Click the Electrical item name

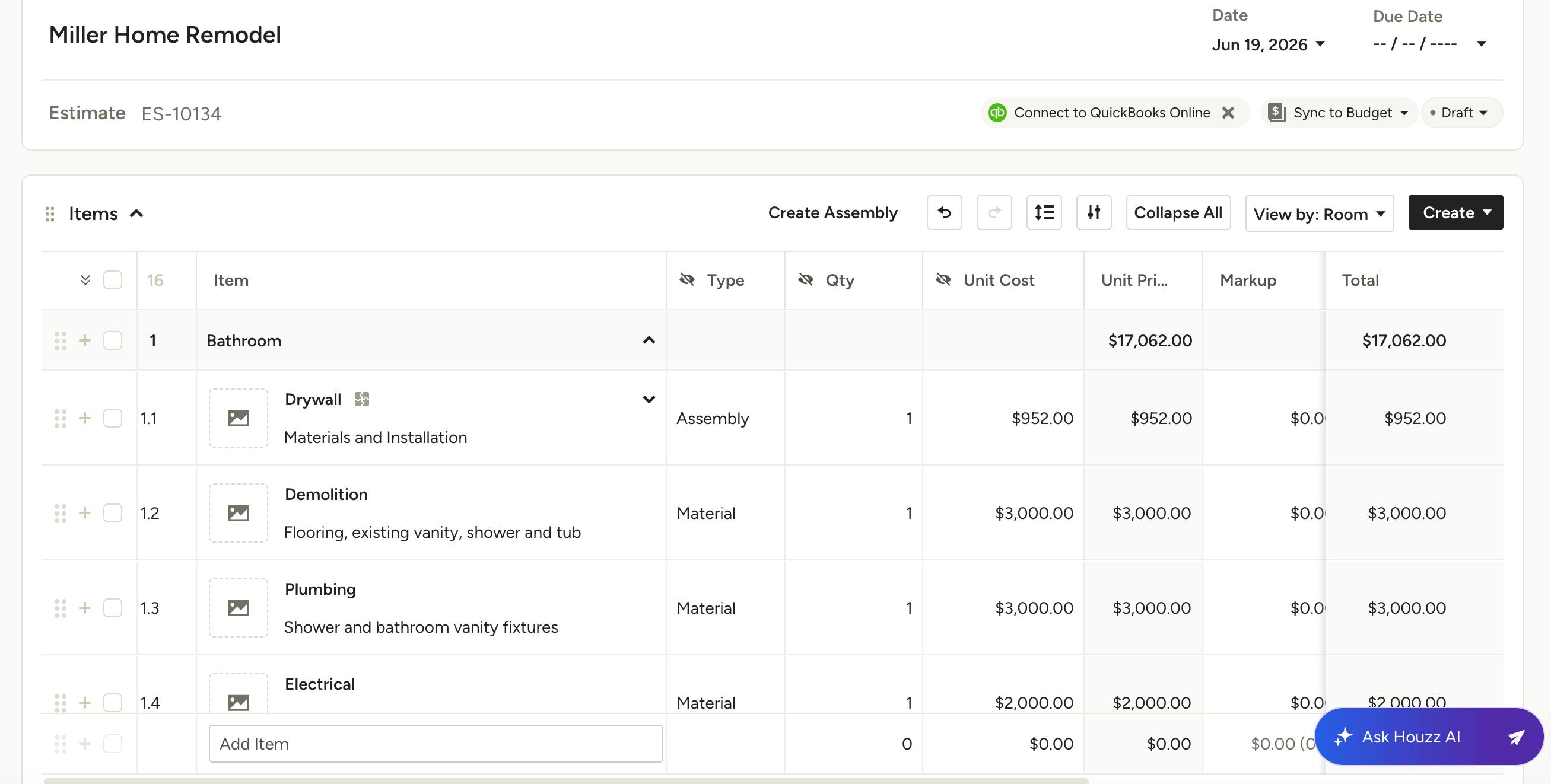319,684
